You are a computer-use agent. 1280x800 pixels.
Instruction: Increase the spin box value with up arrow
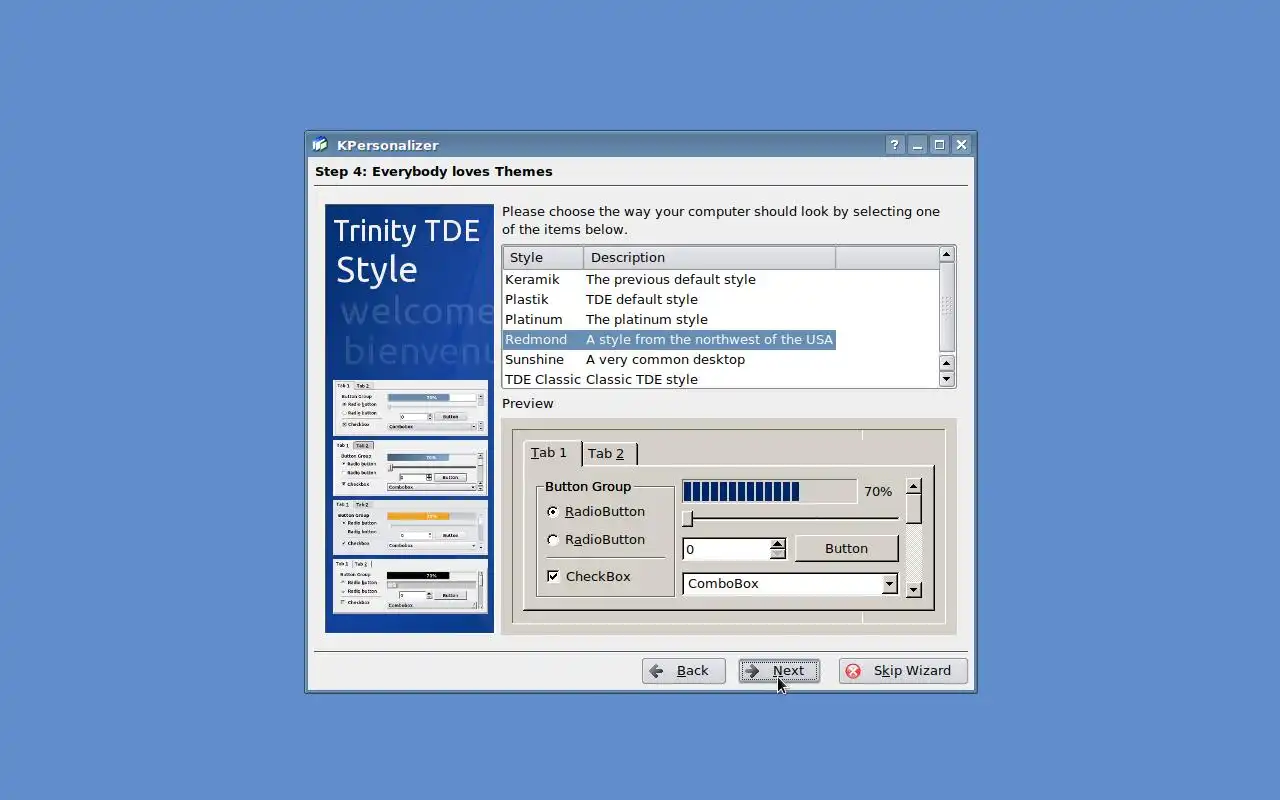click(778, 543)
